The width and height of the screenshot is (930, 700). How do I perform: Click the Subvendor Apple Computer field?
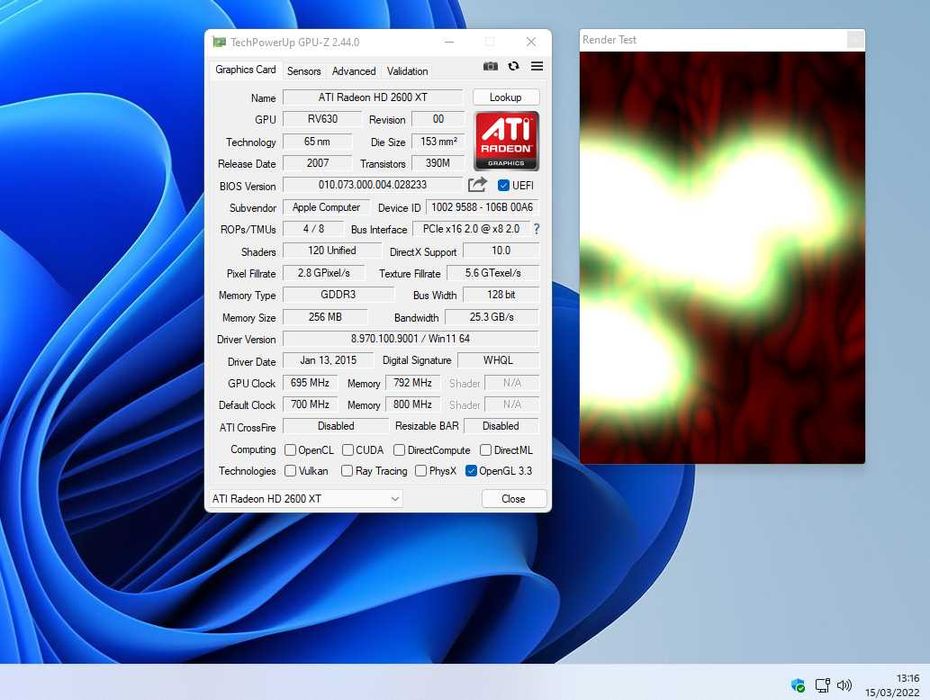pos(326,208)
